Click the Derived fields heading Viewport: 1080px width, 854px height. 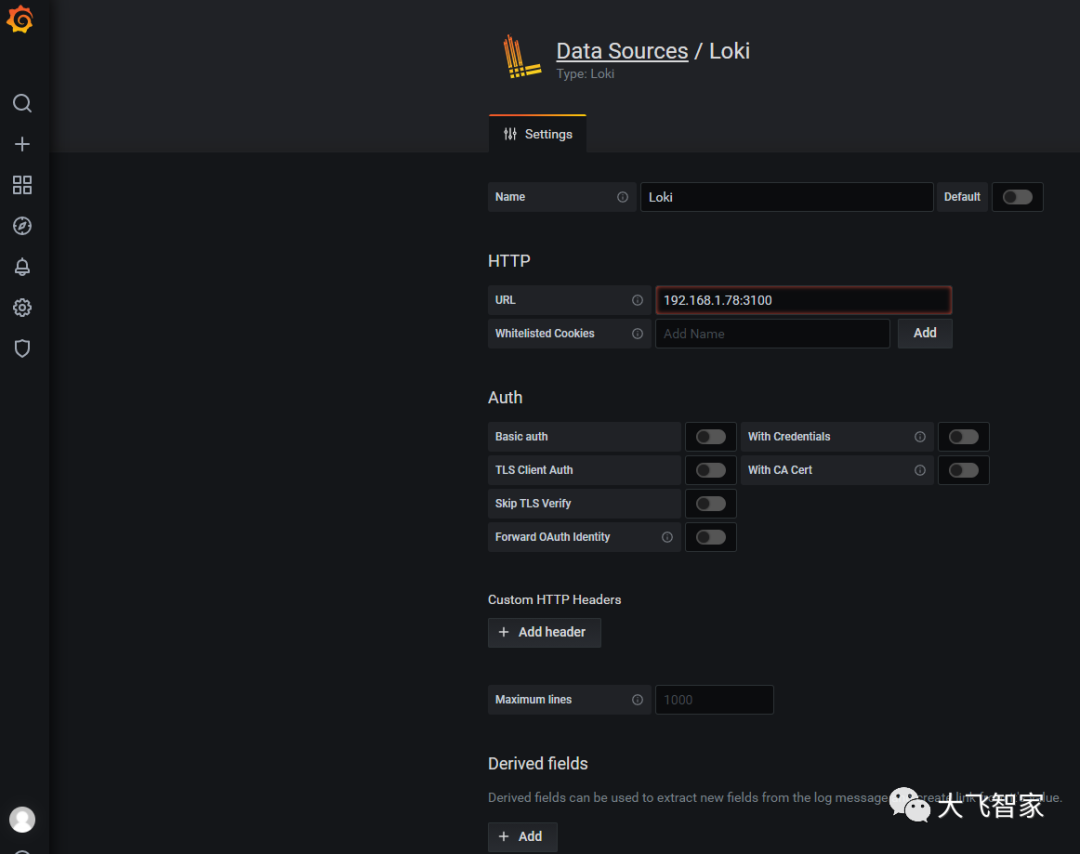pyautogui.click(x=538, y=764)
